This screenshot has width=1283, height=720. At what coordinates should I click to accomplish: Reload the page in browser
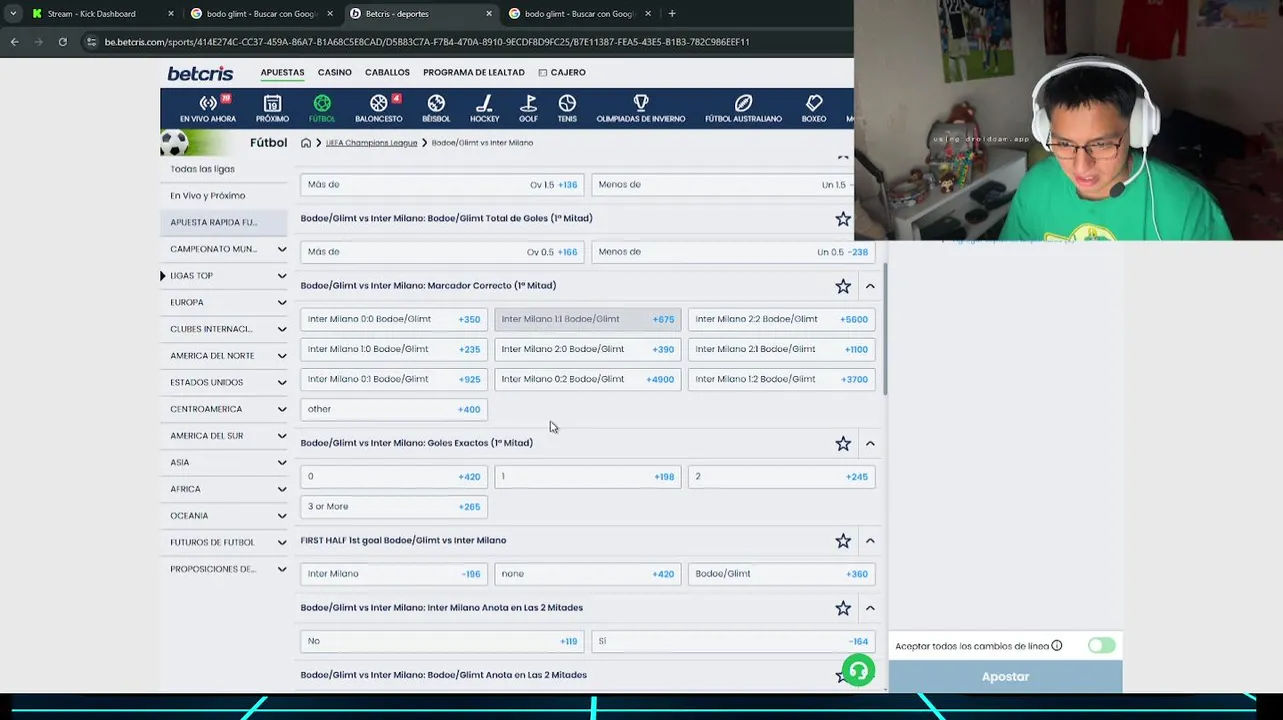pyautogui.click(x=62, y=42)
